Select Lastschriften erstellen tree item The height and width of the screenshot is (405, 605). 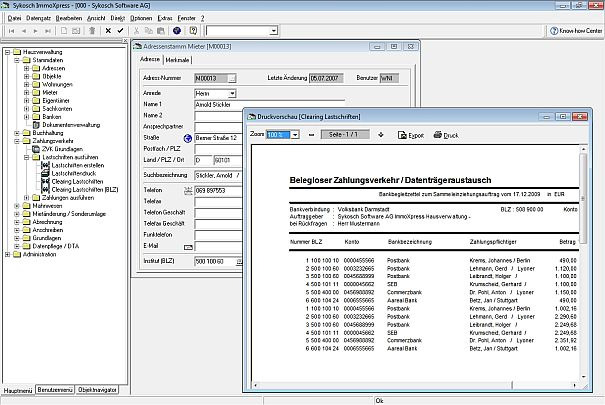[78, 165]
